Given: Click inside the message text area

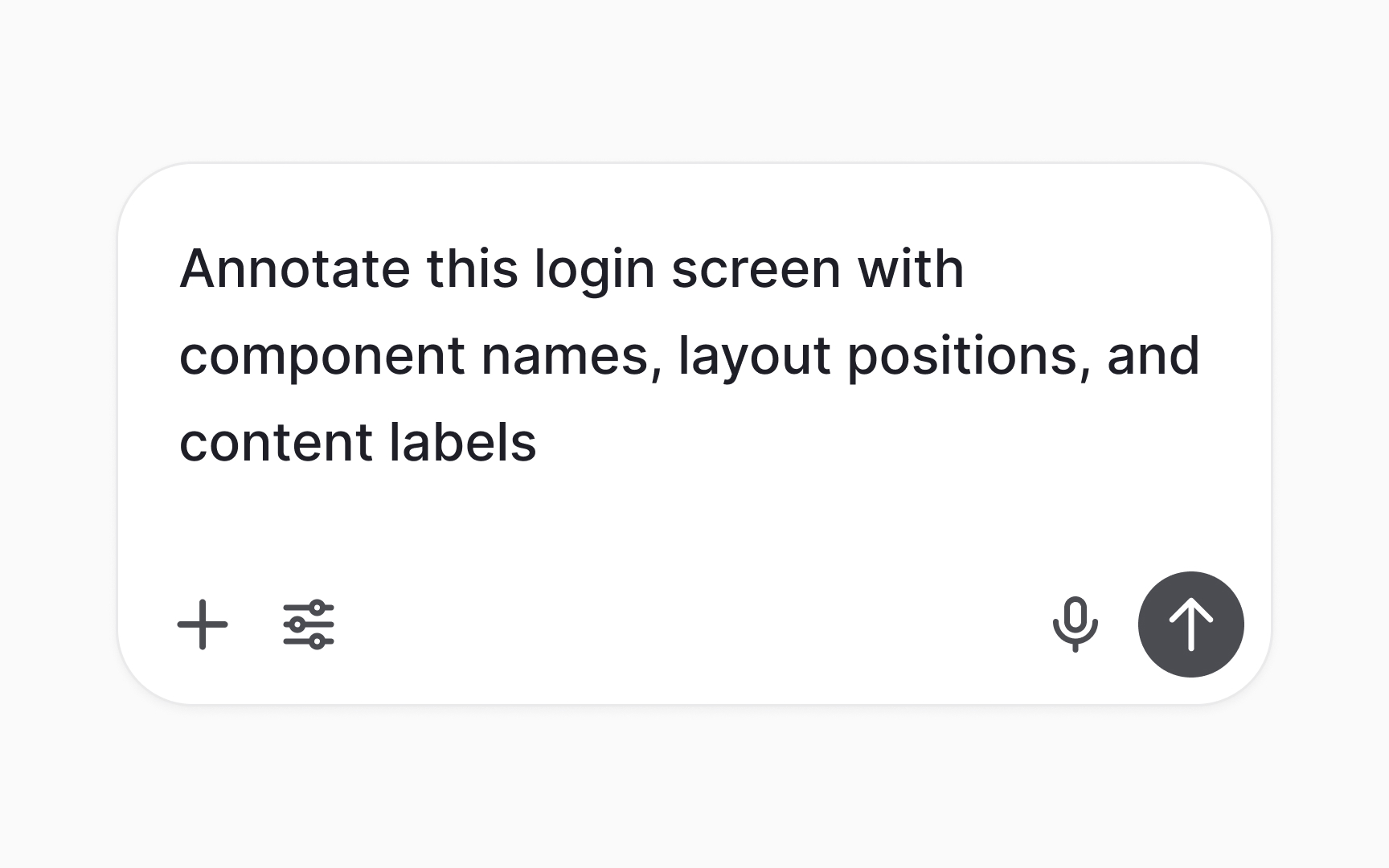Looking at the screenshot, I should tap(691, 354).
